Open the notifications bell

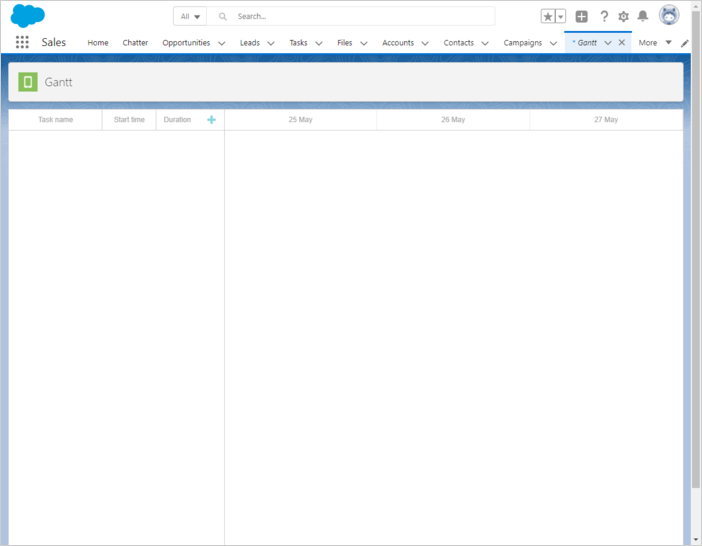click(x=643, y=16)
